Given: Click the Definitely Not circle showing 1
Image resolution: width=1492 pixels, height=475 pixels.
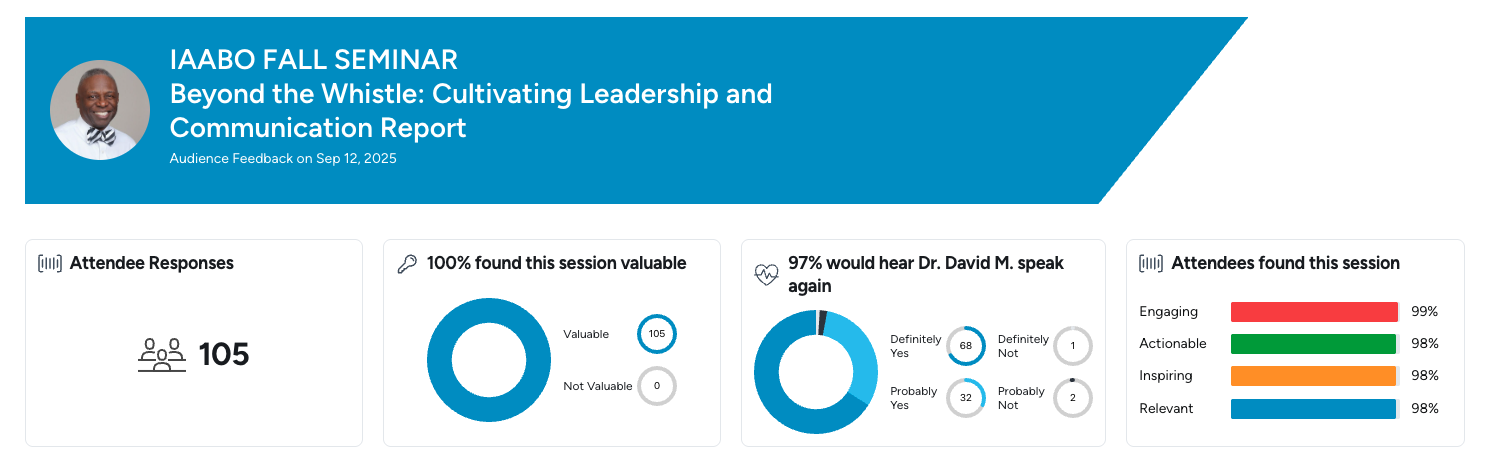Looking at the screenshot, I should pyautogui.click(x=1073, y=346).
